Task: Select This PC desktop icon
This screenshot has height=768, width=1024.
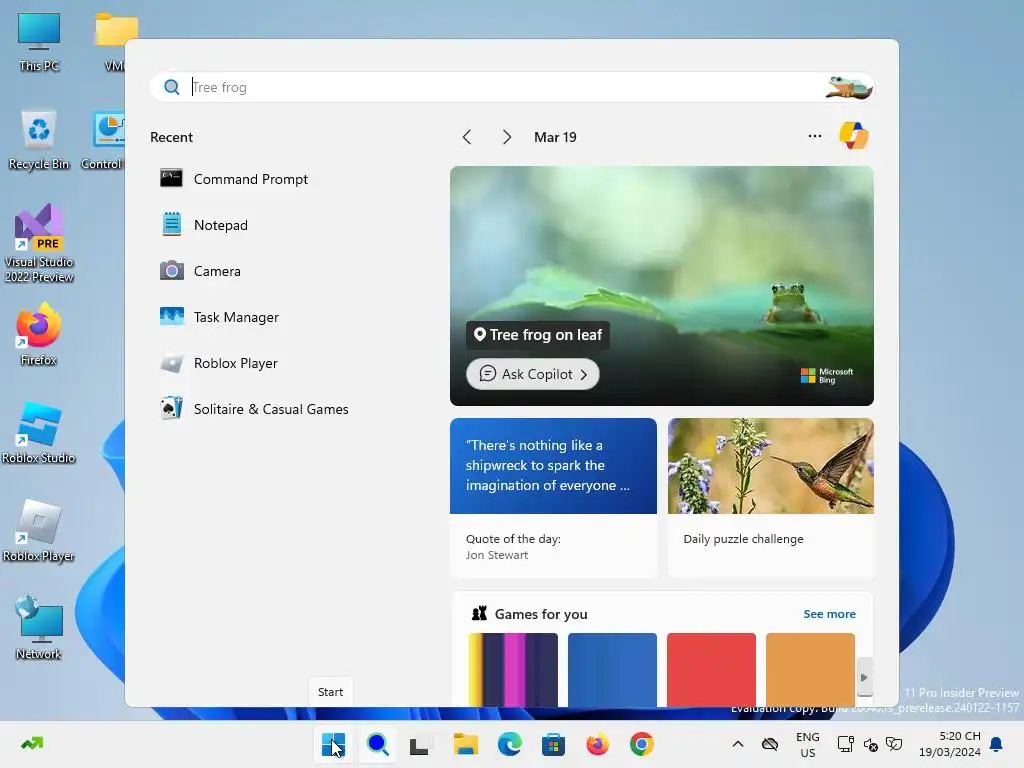Action: click(39, 42)
